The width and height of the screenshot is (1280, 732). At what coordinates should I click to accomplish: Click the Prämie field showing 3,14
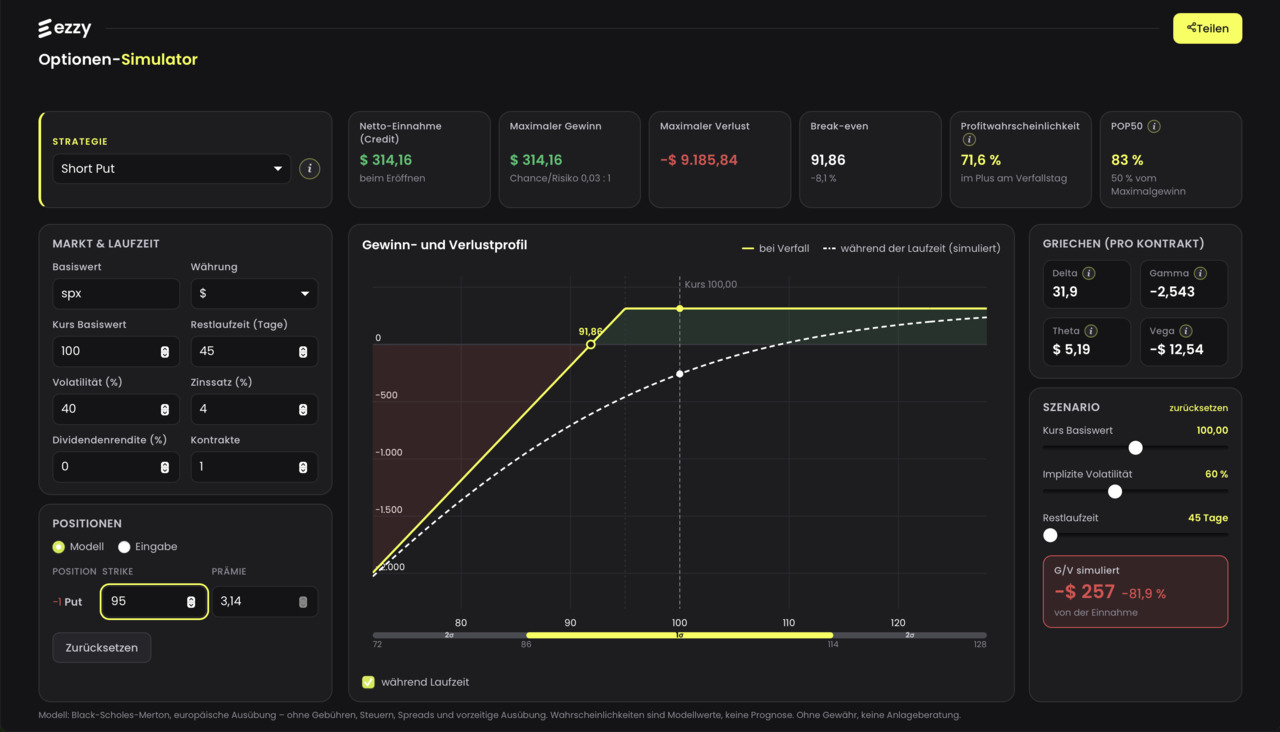coord(265,602)
